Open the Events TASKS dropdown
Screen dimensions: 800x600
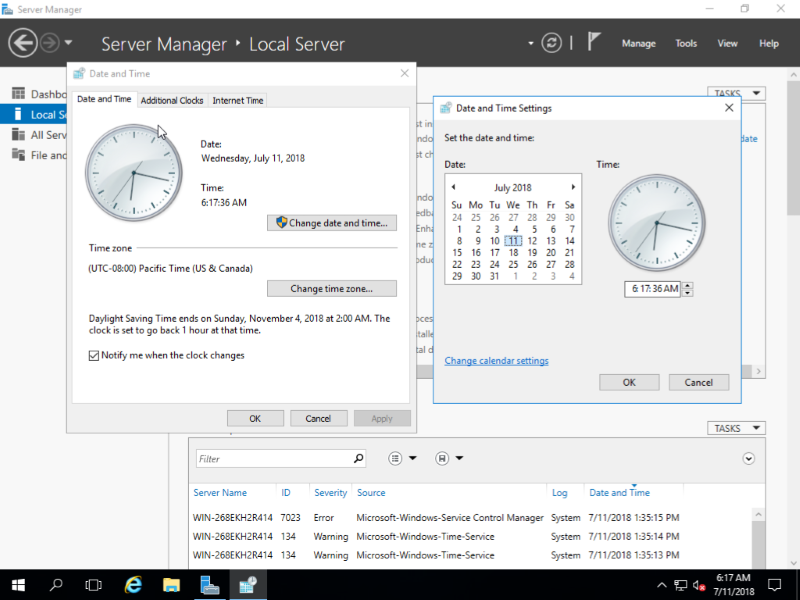coord(736,429)
